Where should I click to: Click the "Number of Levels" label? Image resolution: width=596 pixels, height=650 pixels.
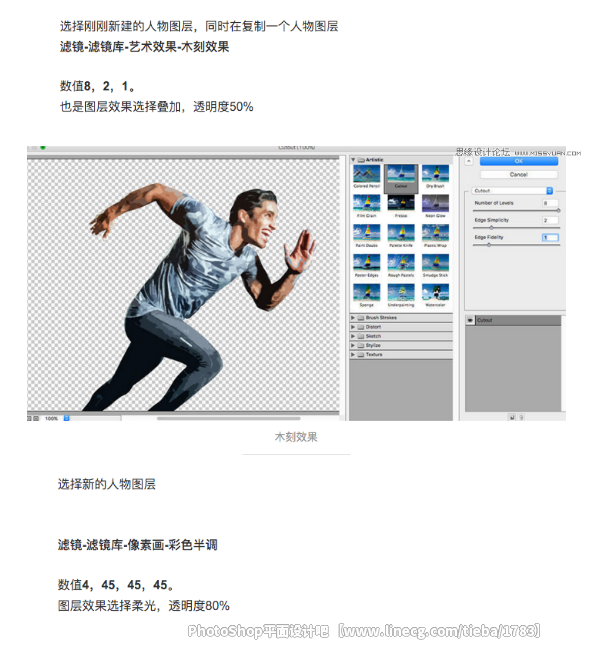pos(494,203)
